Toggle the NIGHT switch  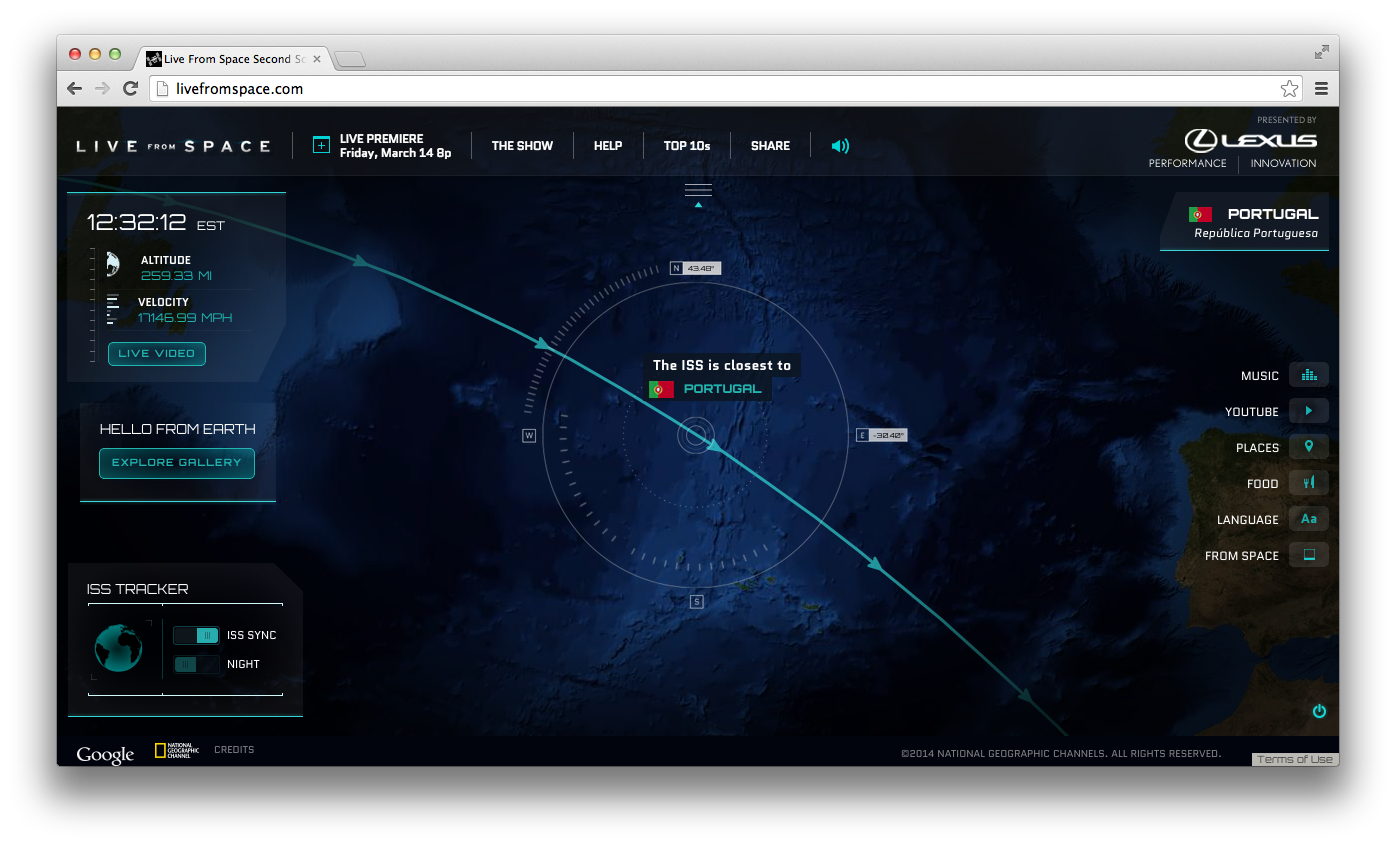pos(196,664)
